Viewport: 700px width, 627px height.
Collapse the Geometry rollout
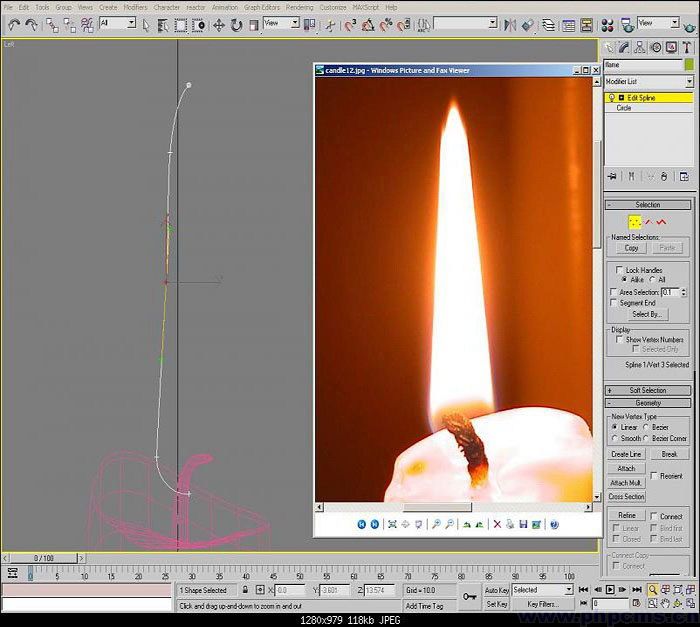click(x=648, y=403)
